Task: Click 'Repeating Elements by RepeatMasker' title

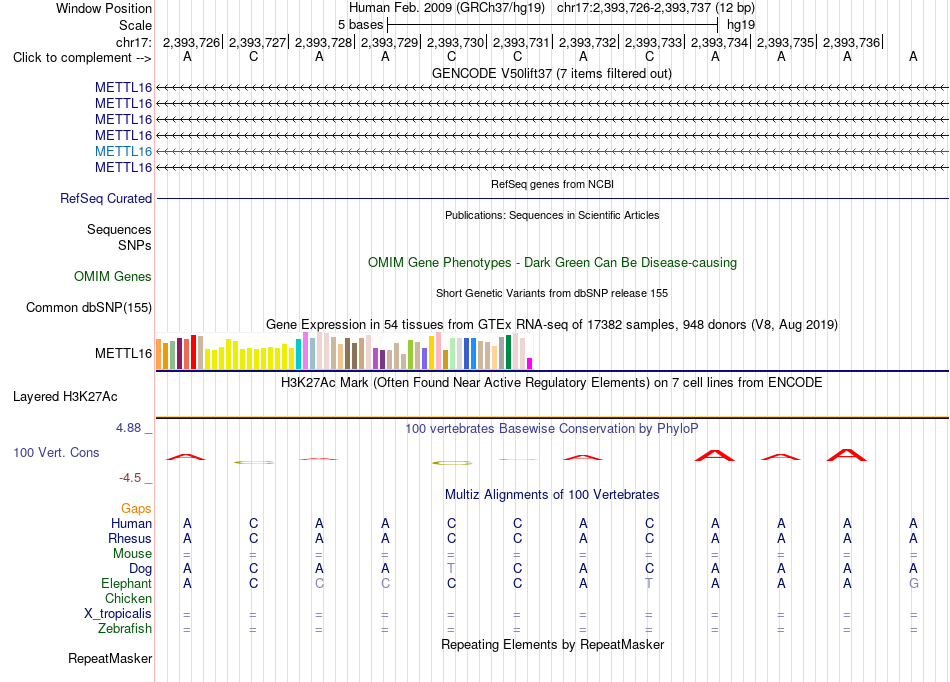Action: (x=552, y=644)
